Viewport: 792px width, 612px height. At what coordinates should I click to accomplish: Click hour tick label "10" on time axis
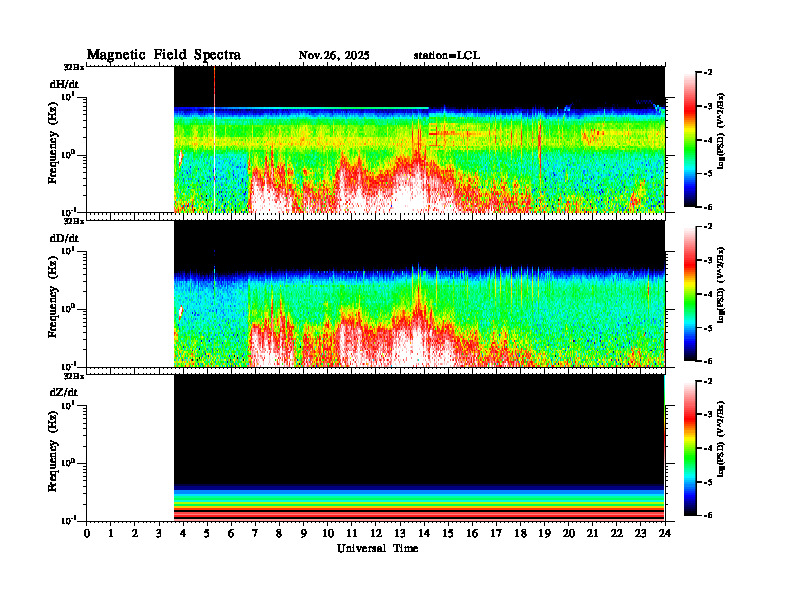pos(328,534)
